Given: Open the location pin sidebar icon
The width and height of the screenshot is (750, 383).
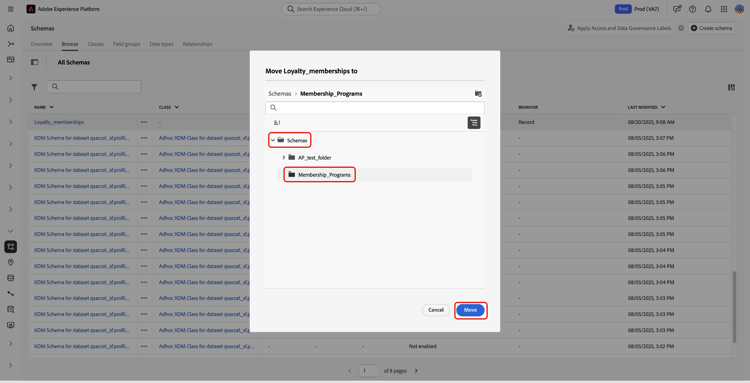Looking at the screenshot, I should [11, 263].
